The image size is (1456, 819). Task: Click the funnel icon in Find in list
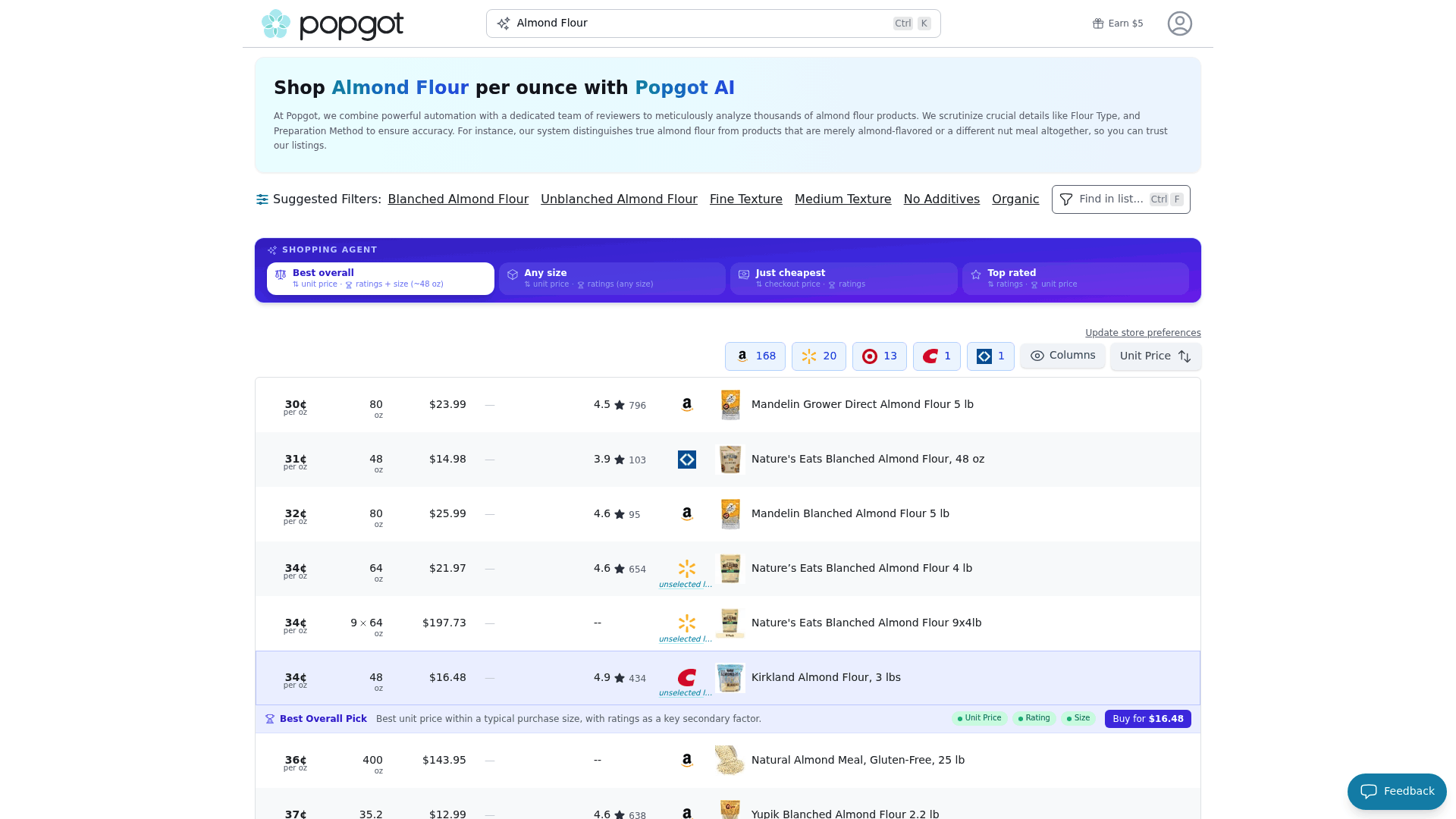point(1066,199)
